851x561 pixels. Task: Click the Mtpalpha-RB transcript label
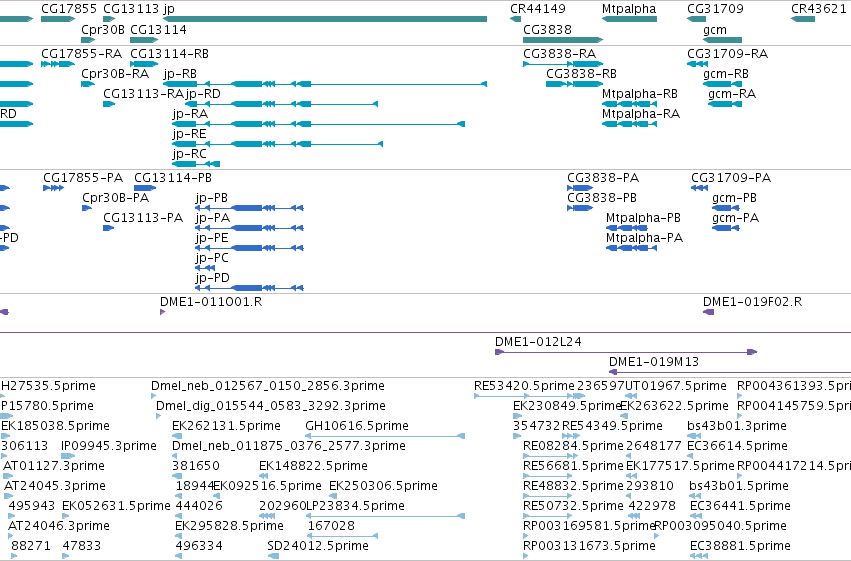click(639, 94)
